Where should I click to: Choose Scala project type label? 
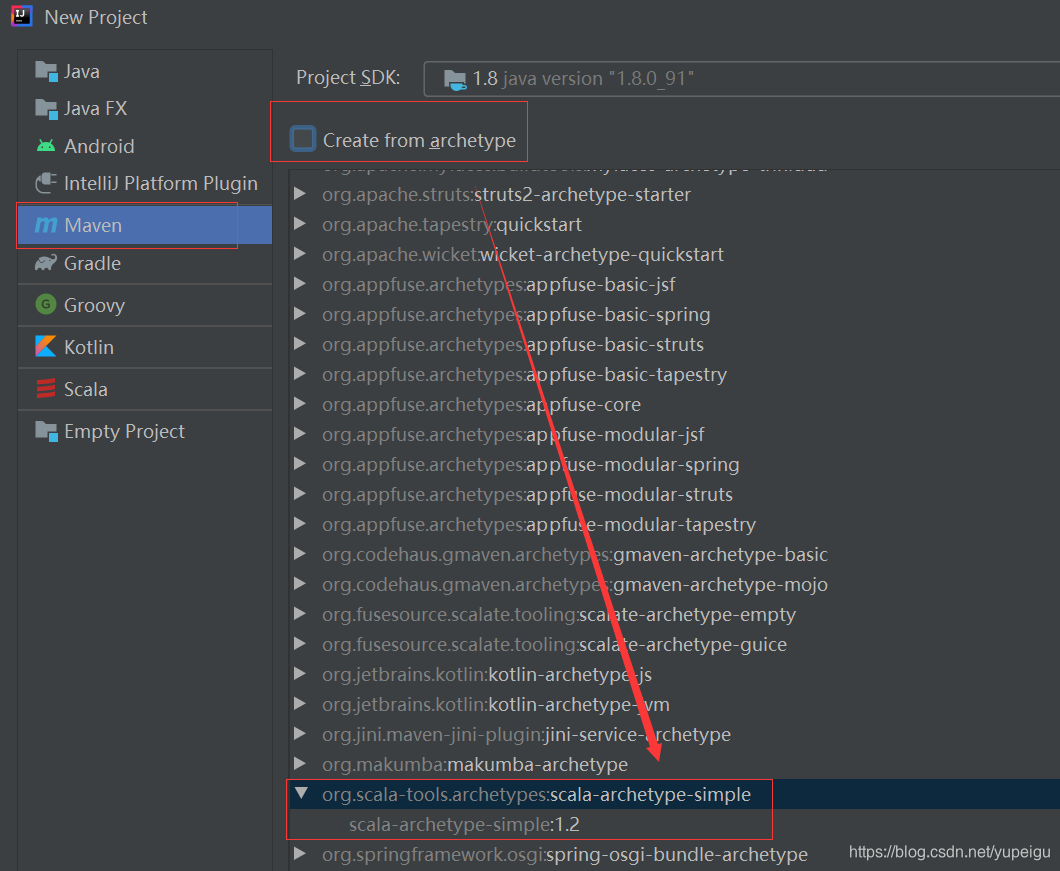point(86,389)
